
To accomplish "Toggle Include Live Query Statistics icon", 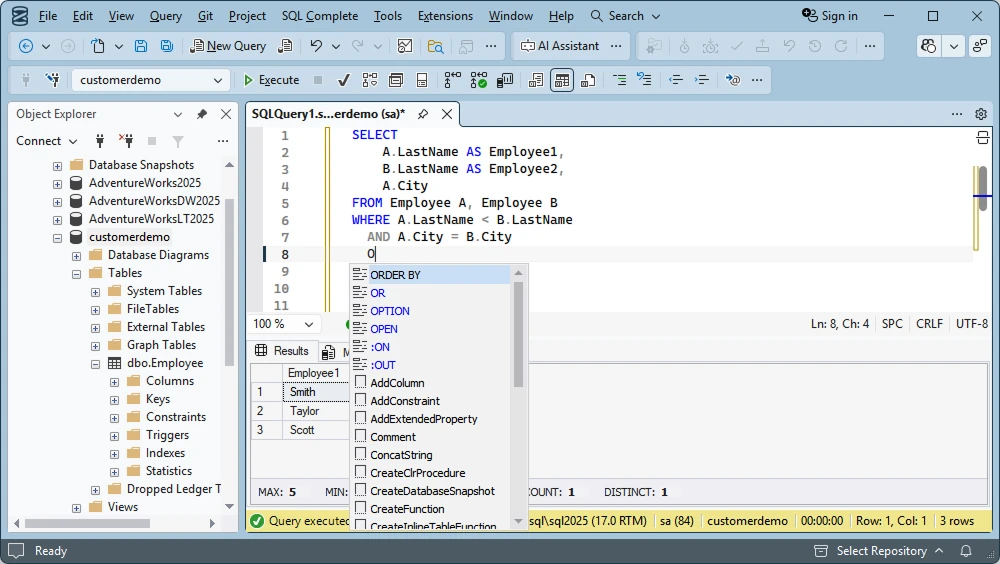I will [x=478, y=80].
